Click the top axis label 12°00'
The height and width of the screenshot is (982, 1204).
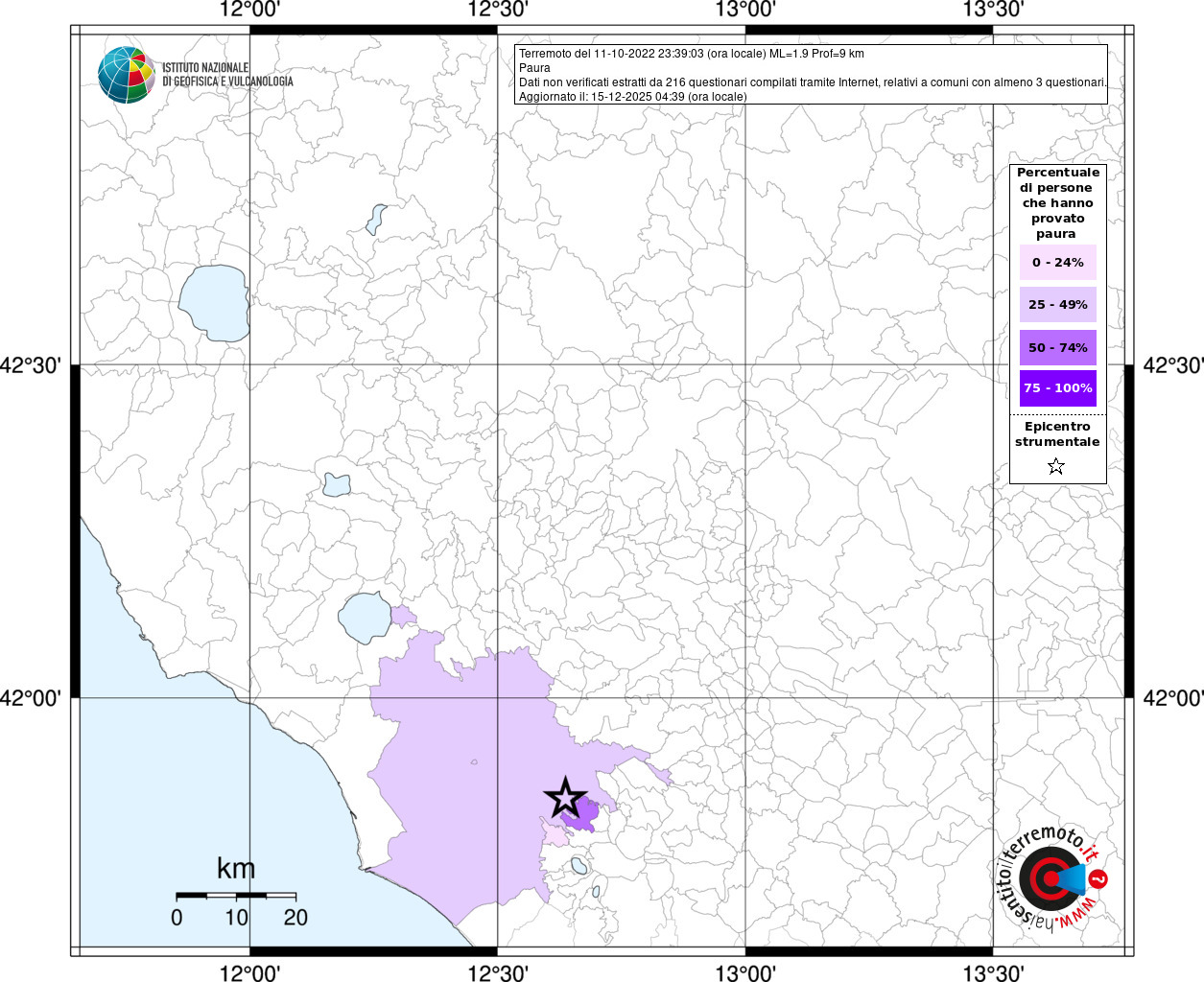[249, 10]
